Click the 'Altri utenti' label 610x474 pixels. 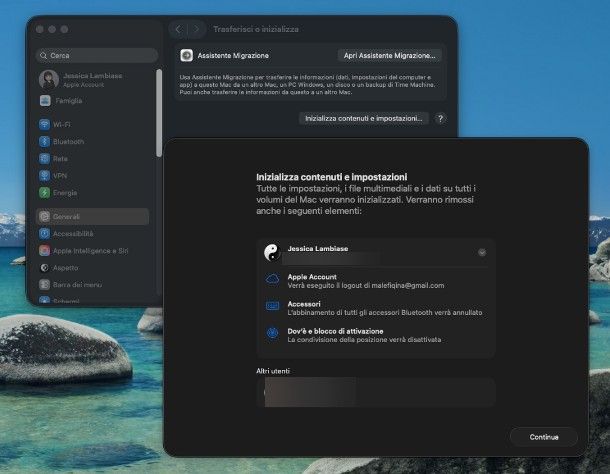273,371
